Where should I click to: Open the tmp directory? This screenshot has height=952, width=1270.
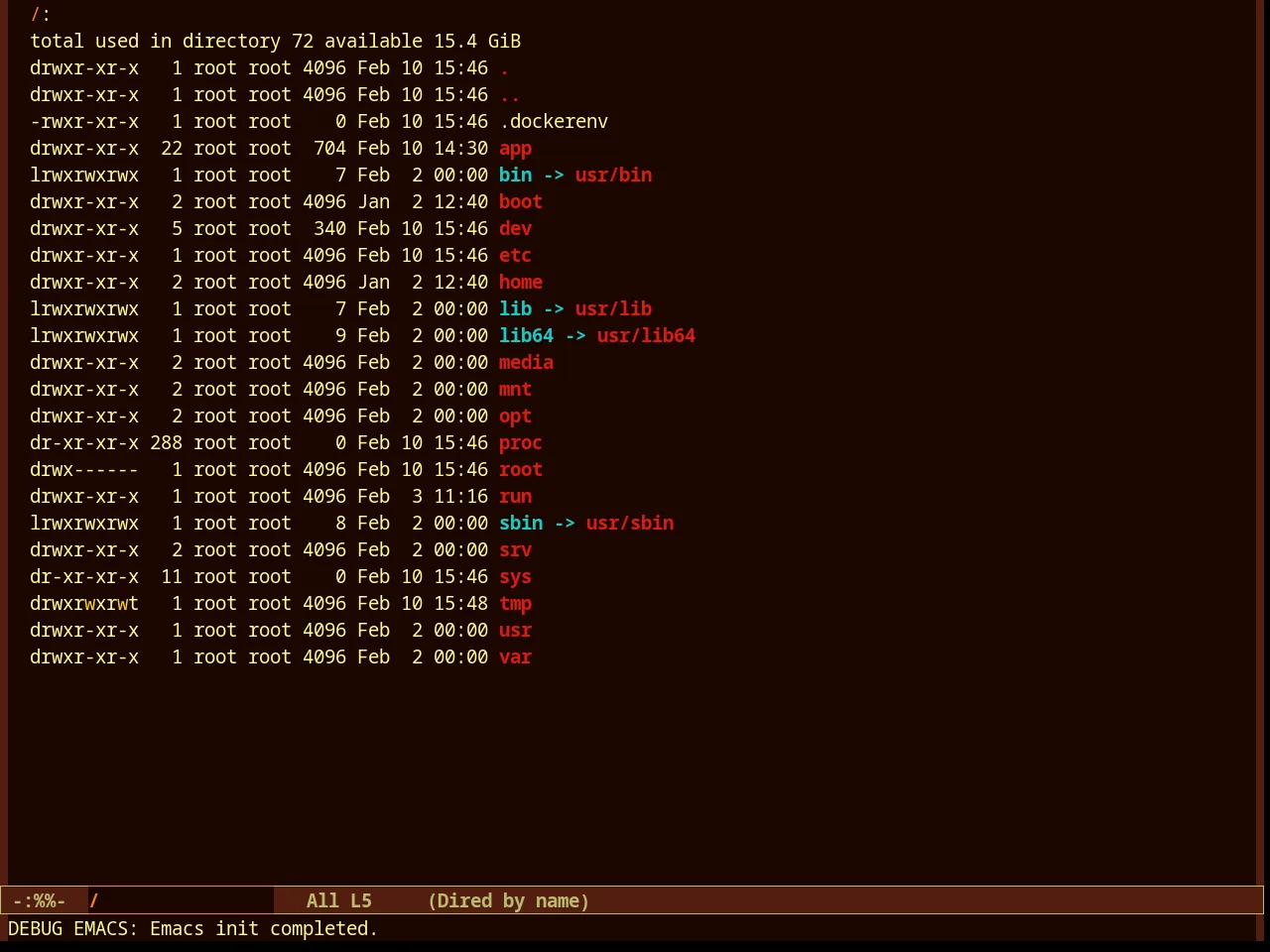click(515, 604)
